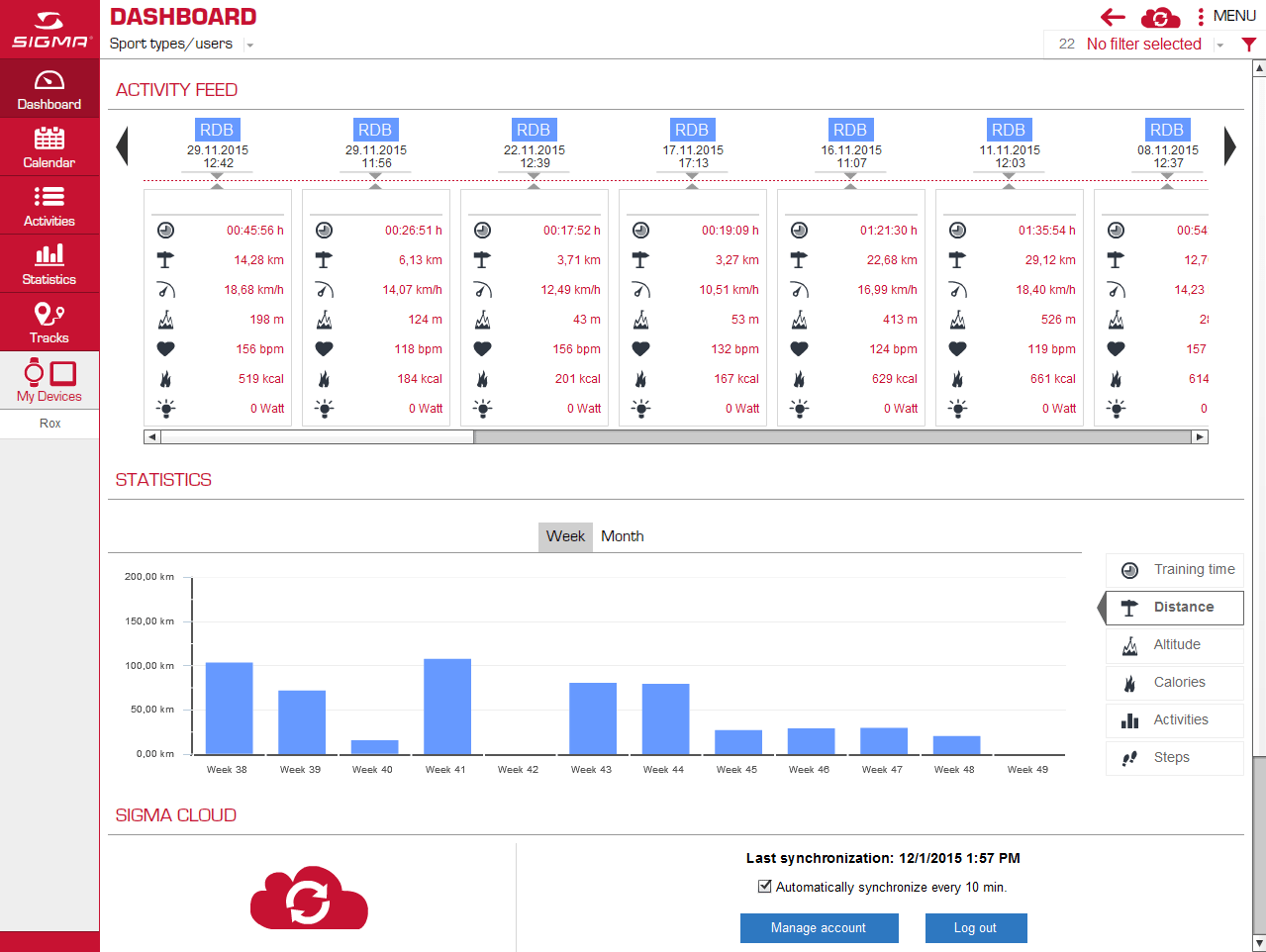This screenshot has height=952, width=1266.
Task: Click the Manage account button
Action: tap(820, 928)
